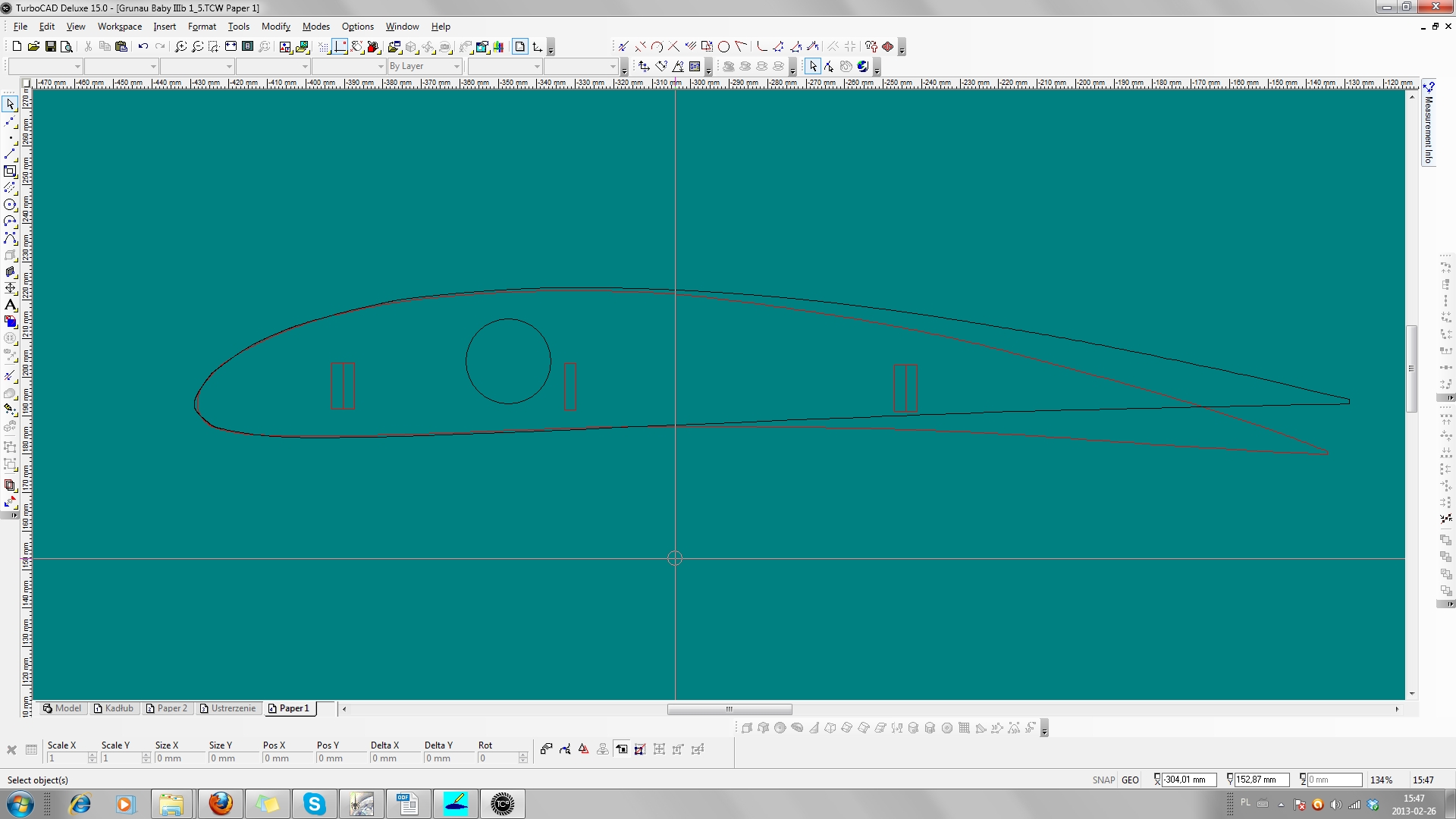The height and width of the screenshot is (819, 1456).
Task: Open the By Layer dropdown
Action: click(x=425, y=66)
